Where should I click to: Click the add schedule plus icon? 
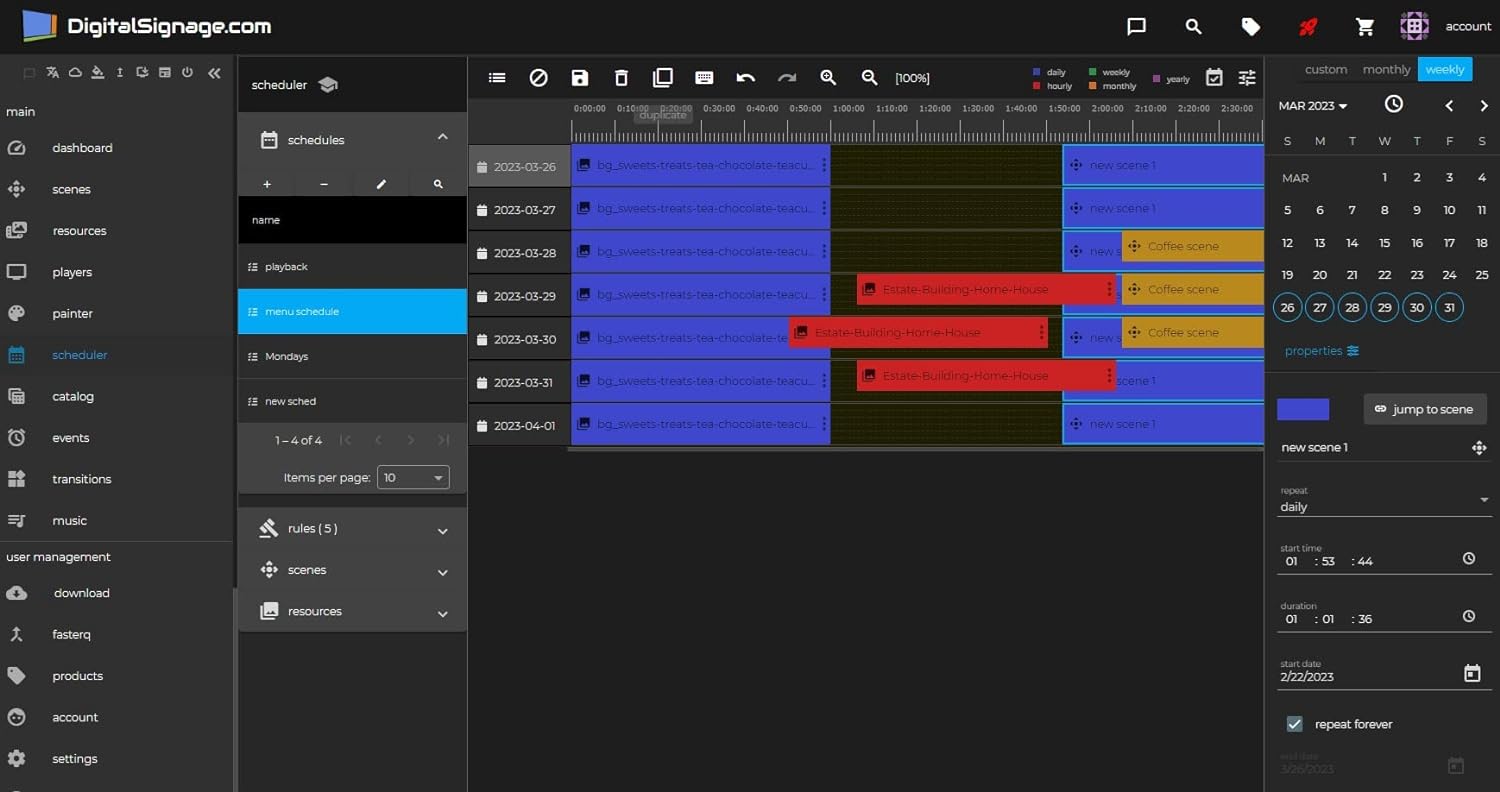click(x=267, y=184)
